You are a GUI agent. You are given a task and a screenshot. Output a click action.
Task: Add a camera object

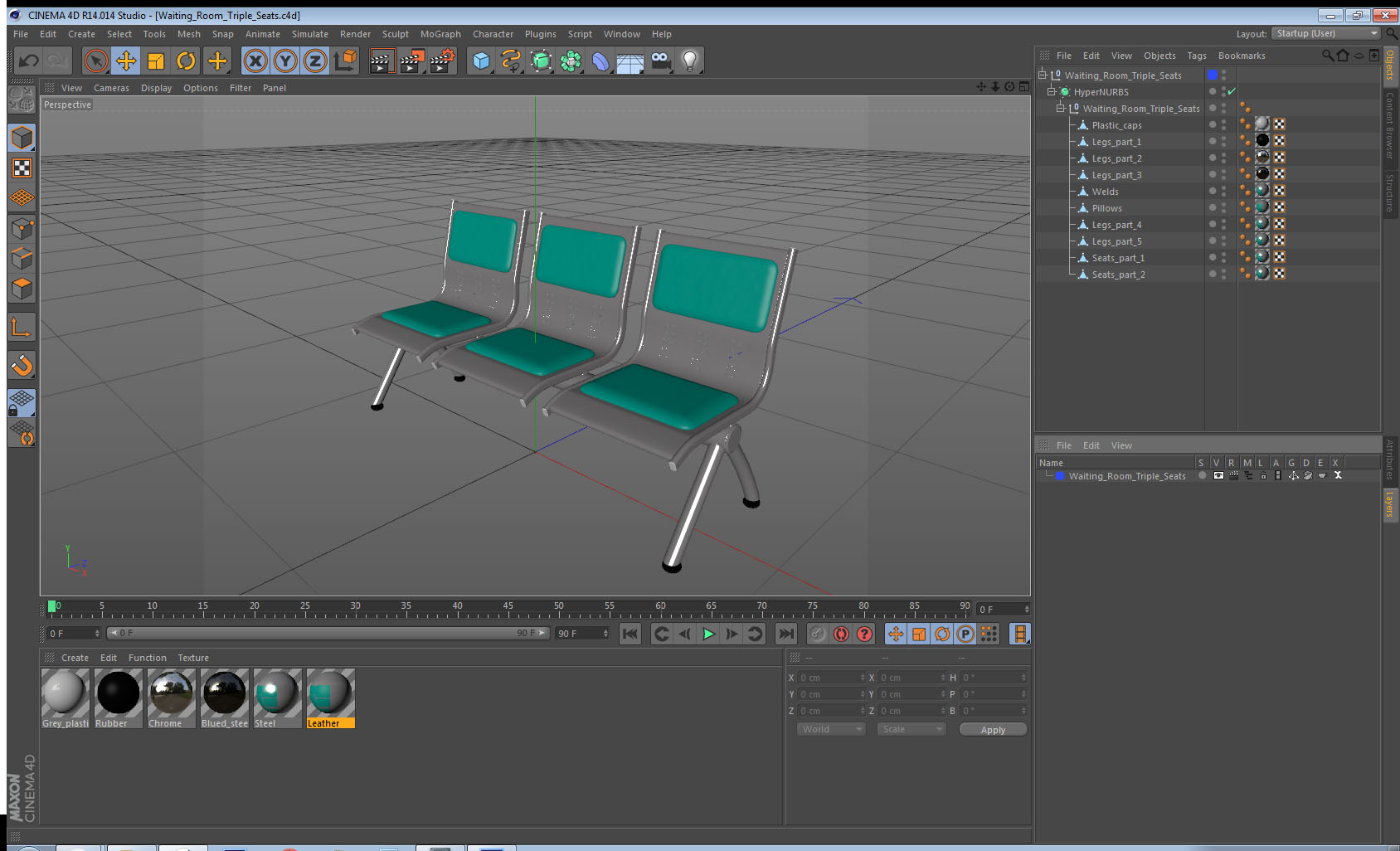(x=660, y=61)
